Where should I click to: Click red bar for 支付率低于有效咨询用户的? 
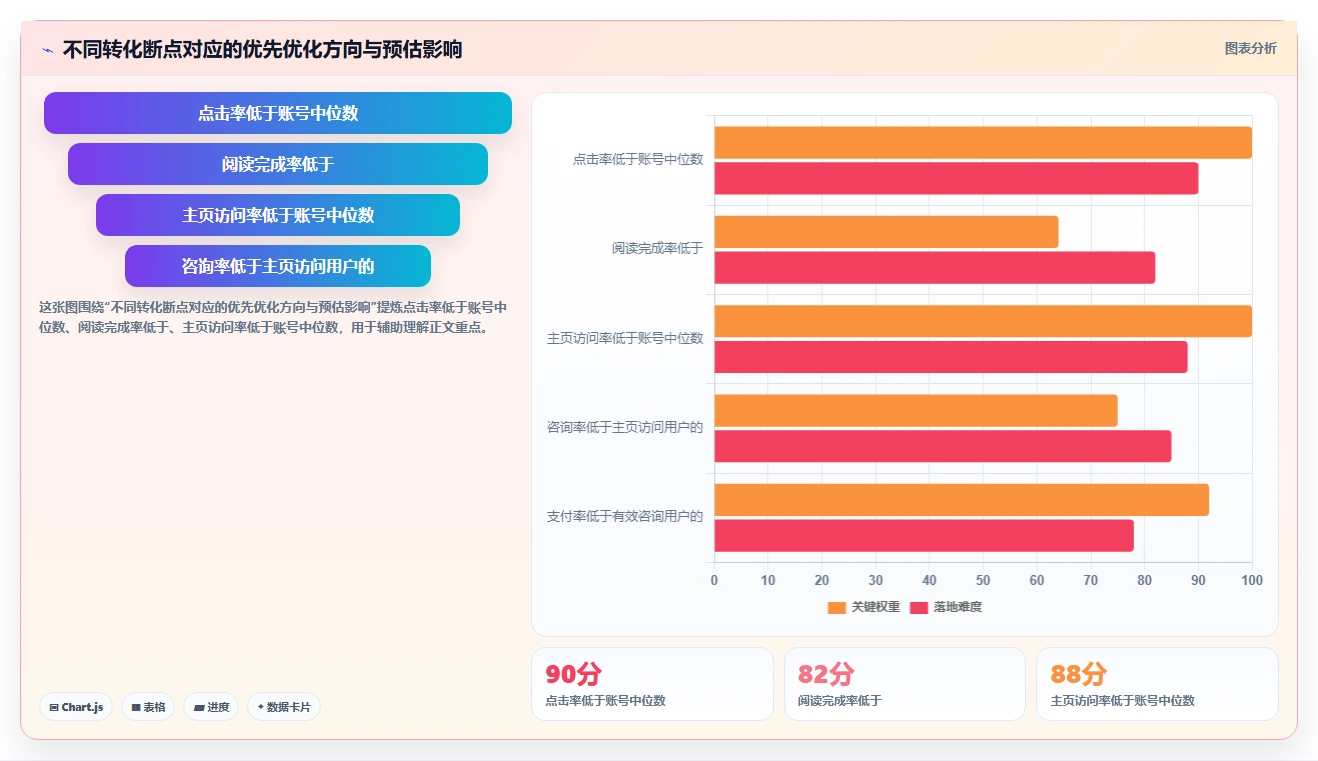point(924,536)
